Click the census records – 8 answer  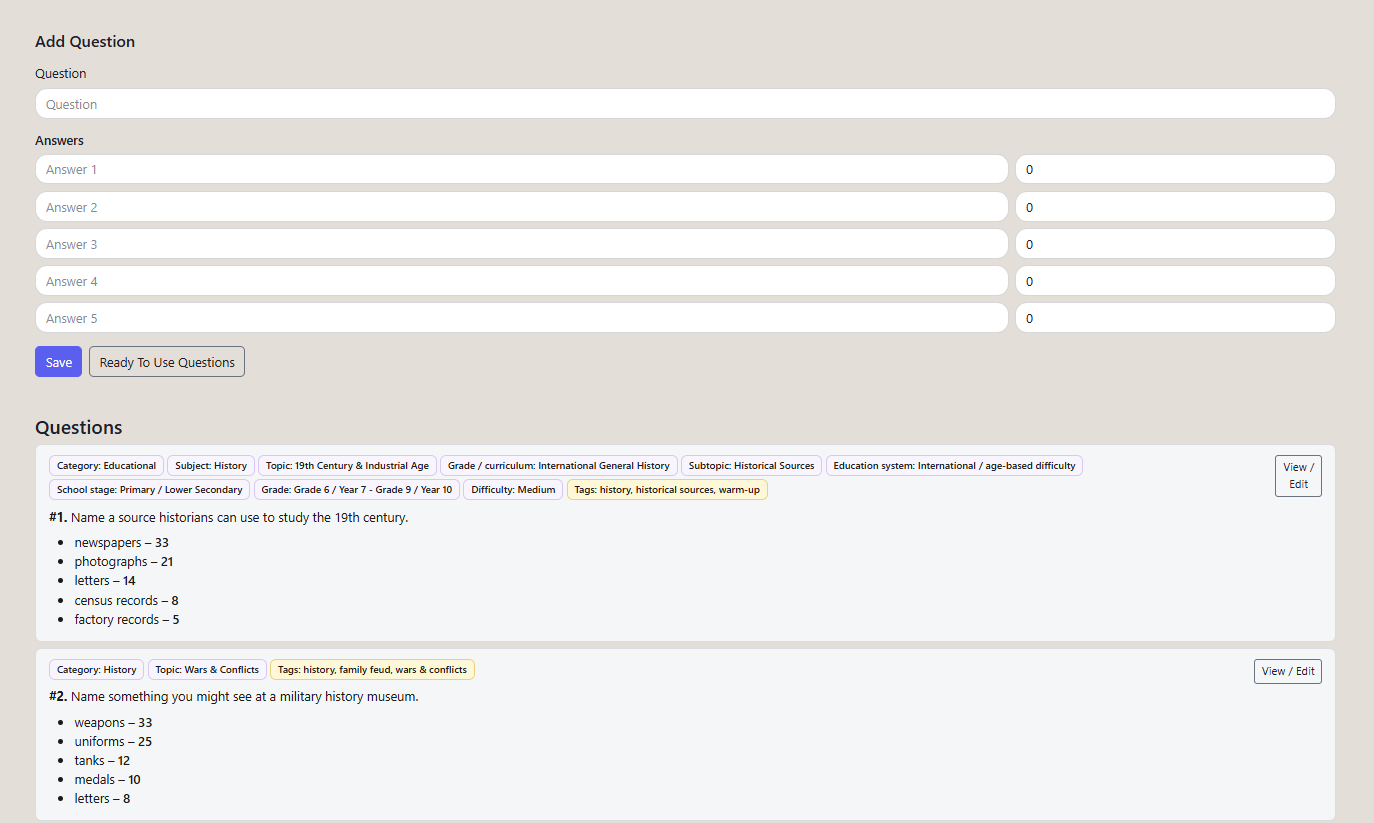coord(126,601)
